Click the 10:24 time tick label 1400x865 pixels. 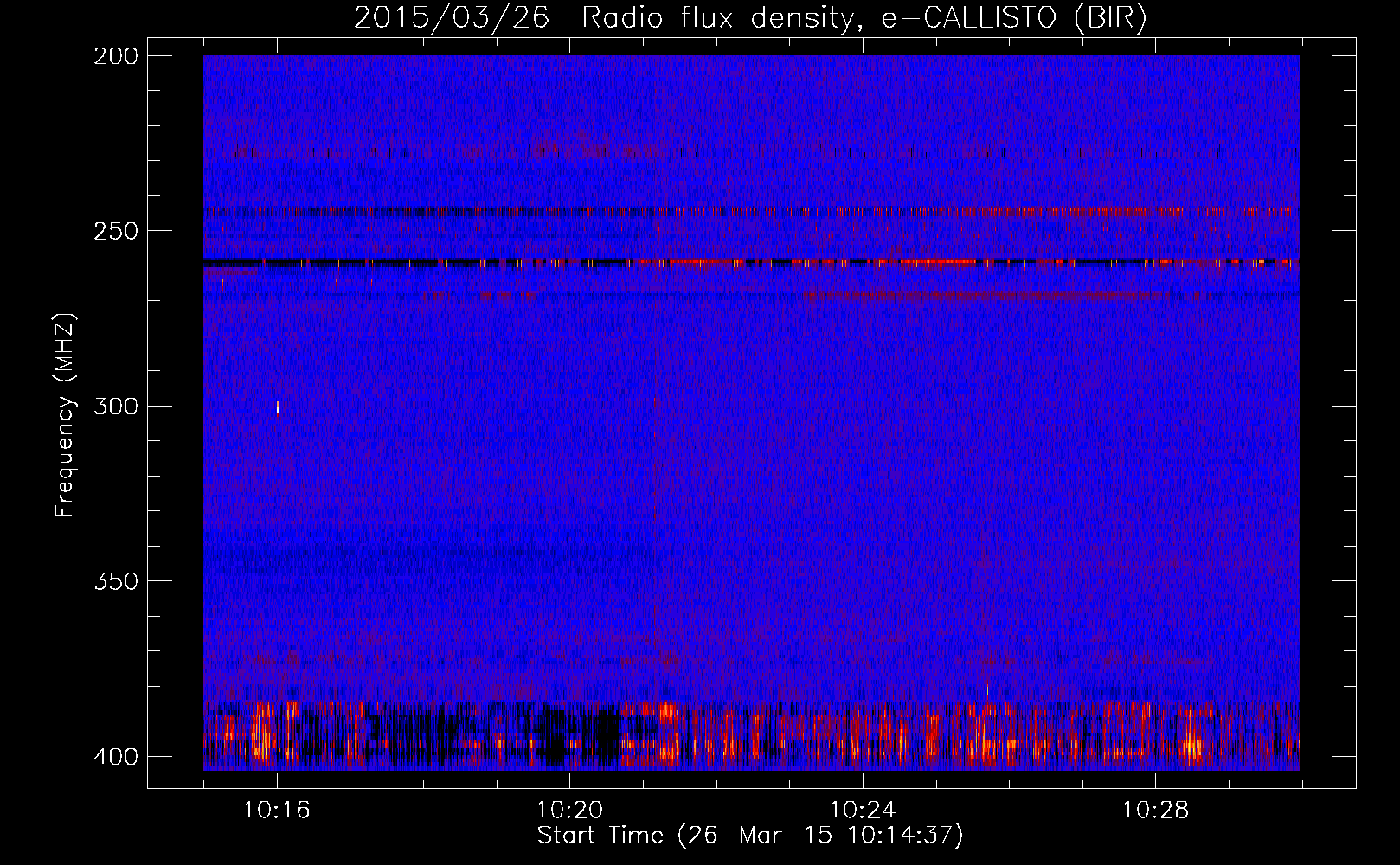click(863, 811)
